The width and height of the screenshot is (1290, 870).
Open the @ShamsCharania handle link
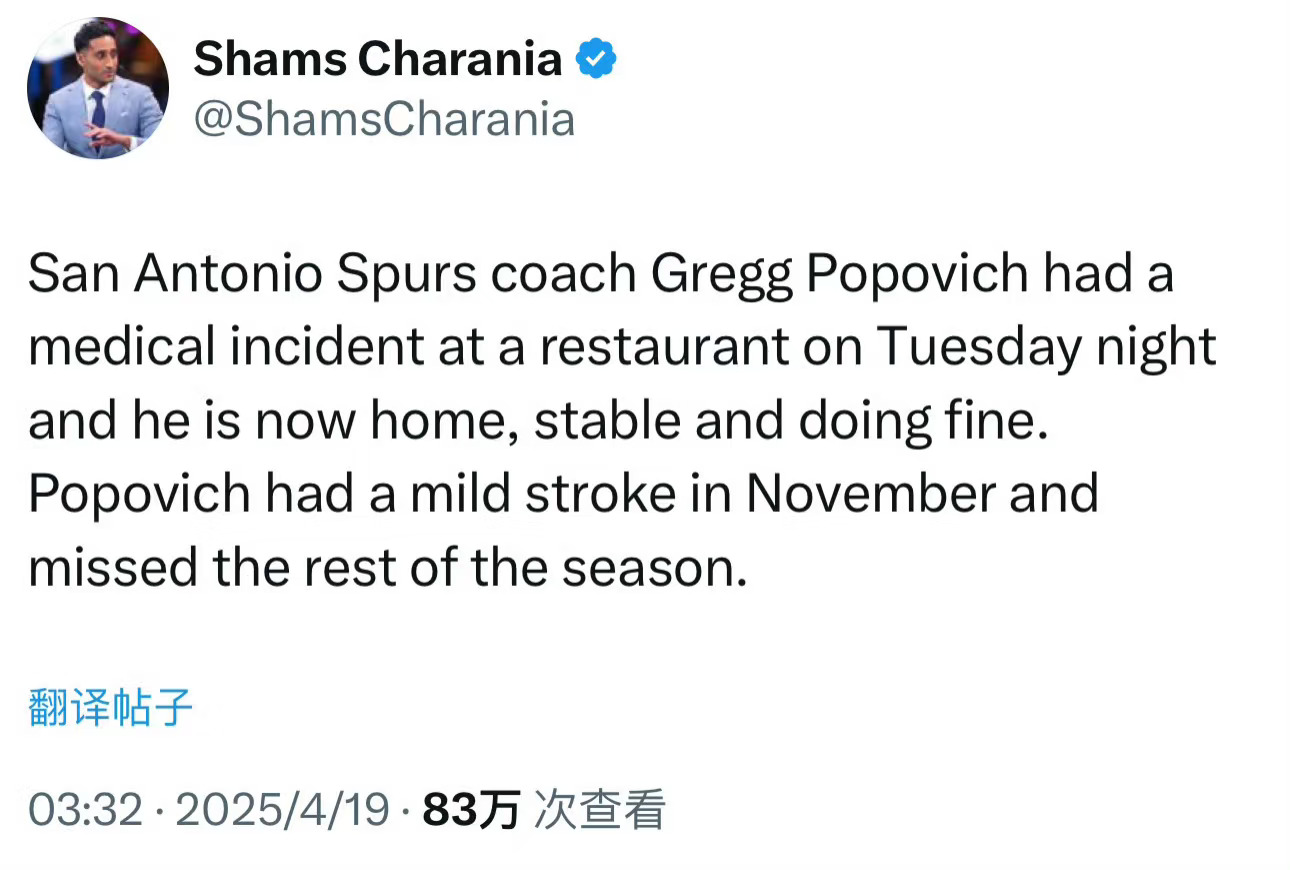[384, 120]
